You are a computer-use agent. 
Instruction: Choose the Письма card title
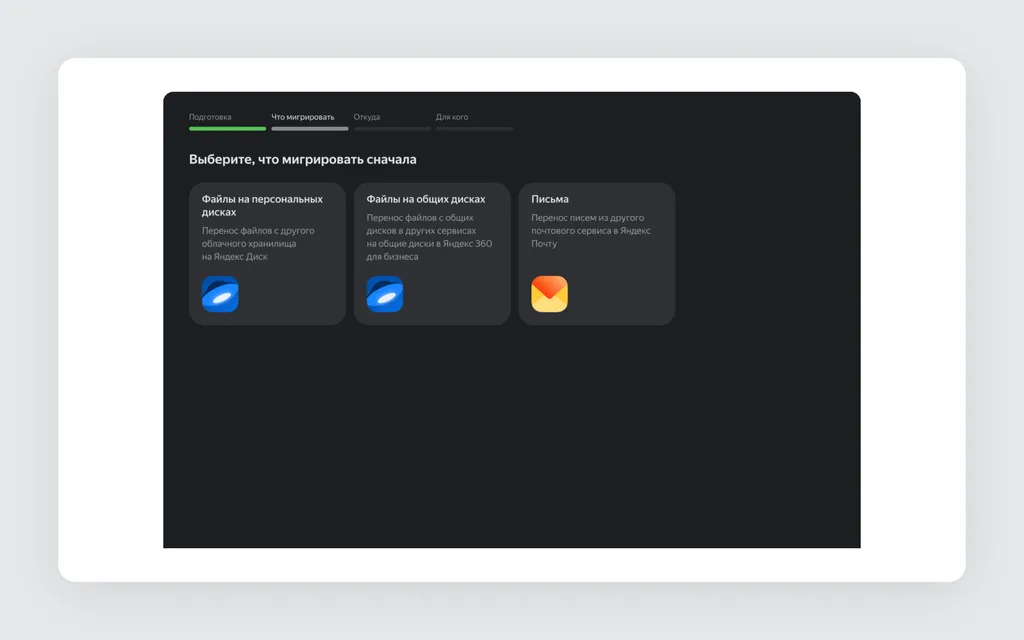coord(550,199)
